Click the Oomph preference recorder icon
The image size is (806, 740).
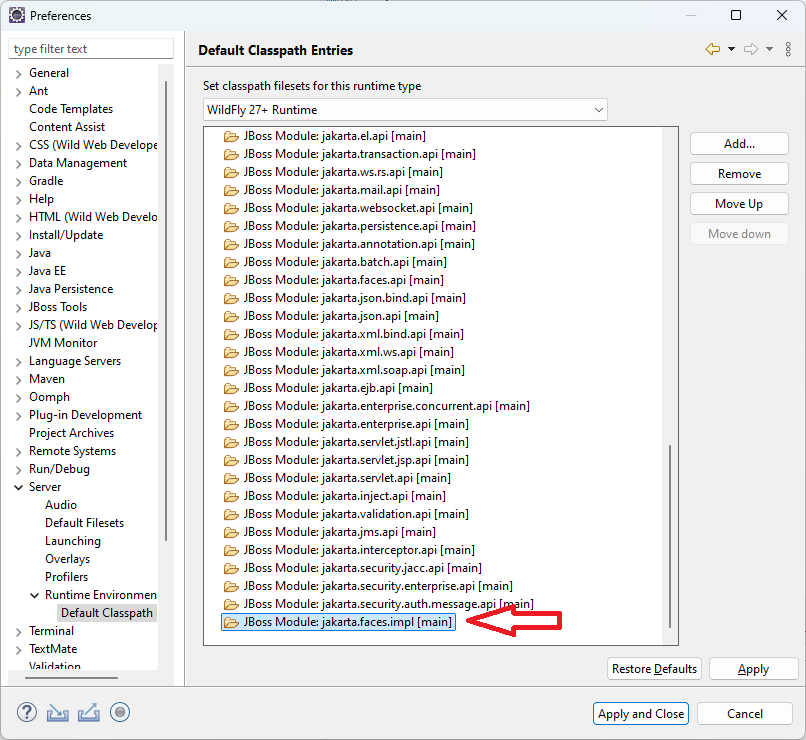point(120,712)
